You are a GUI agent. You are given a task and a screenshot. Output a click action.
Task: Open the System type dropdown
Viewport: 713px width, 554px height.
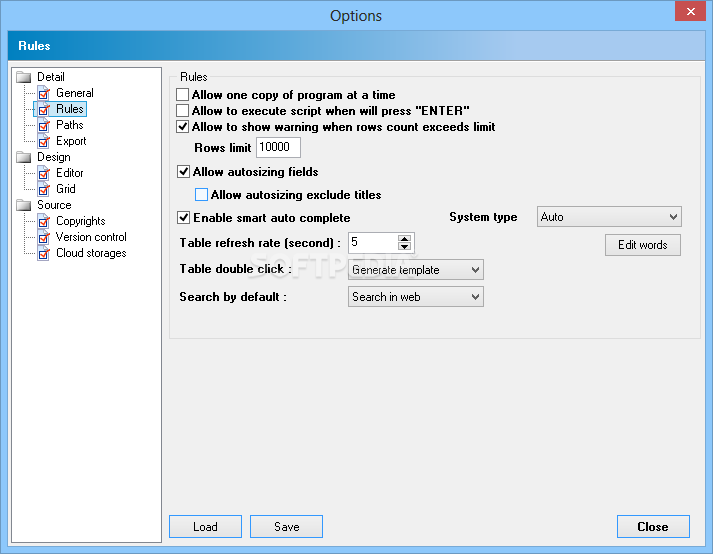(609, 217)
